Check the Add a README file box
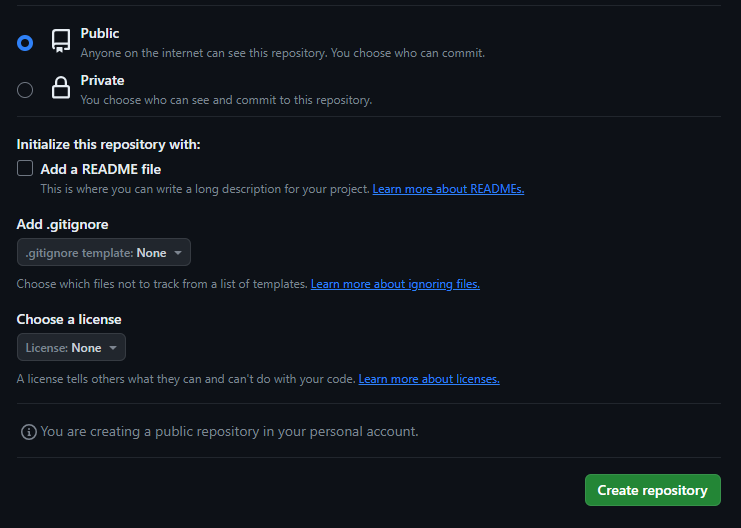The image size is (741, 528). [x=25, y=168]
